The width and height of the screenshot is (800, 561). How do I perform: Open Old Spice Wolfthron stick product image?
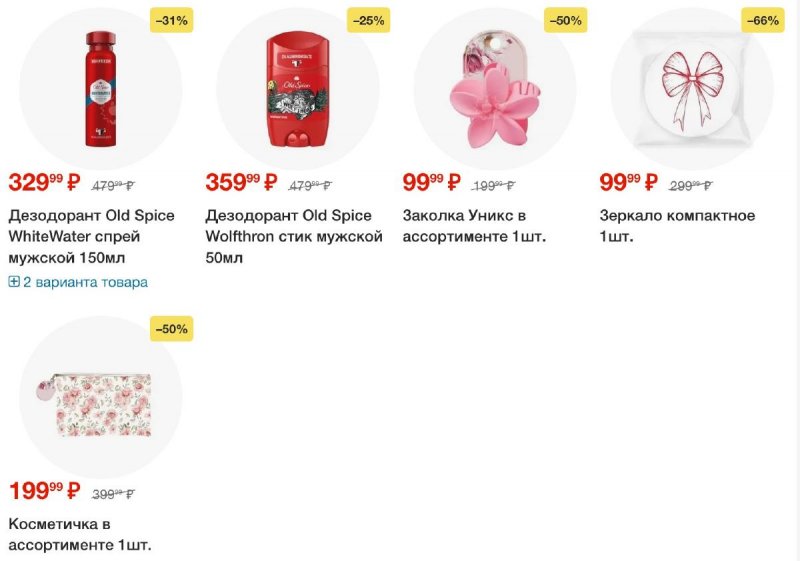(x=297, y=89)
